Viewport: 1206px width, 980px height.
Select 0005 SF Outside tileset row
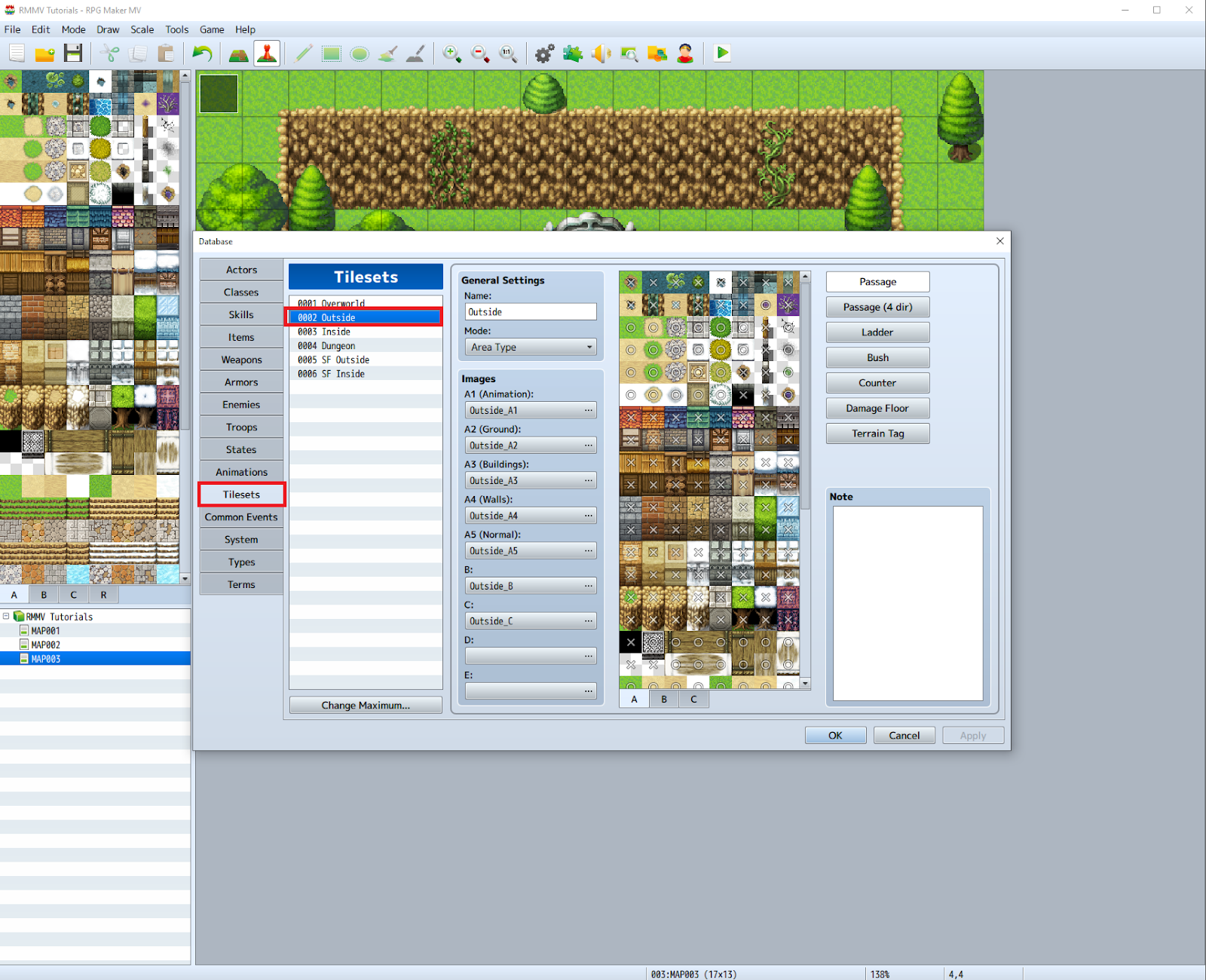(366, 360)
